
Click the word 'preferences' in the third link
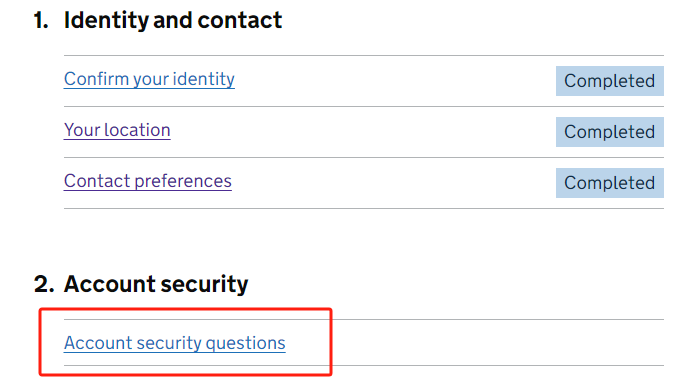click(183, 181)
